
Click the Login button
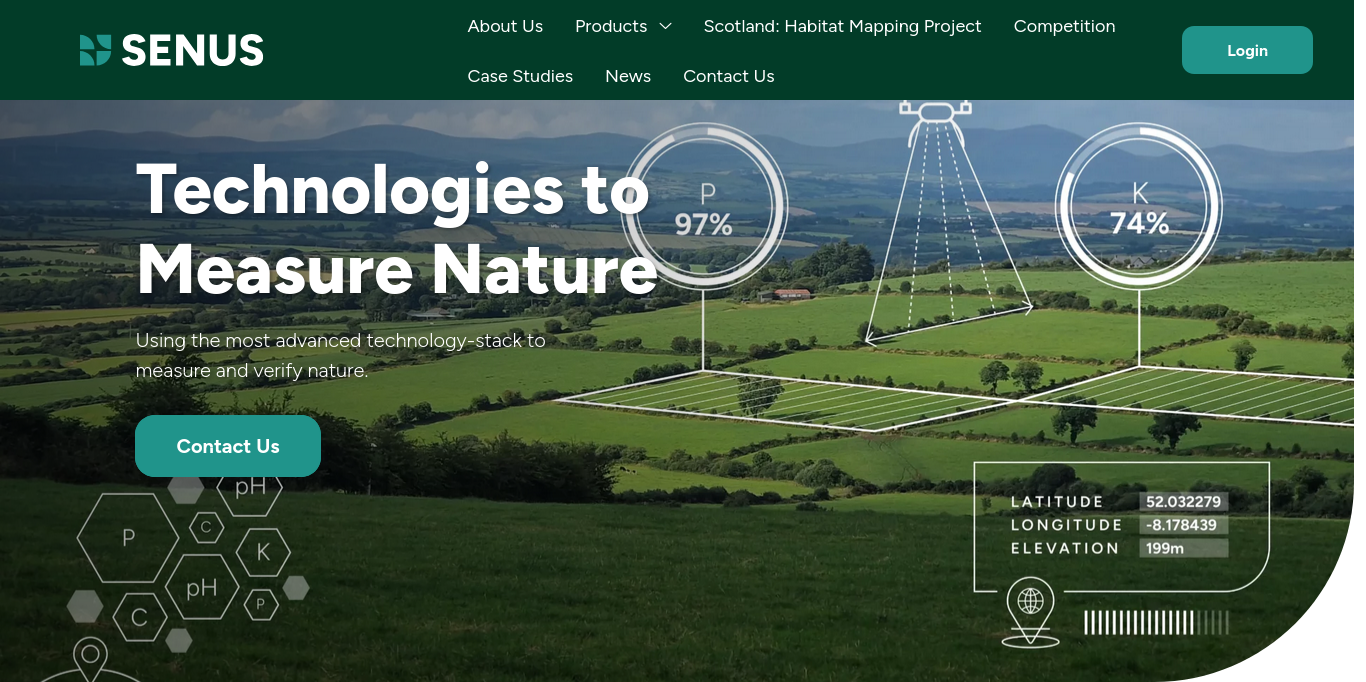click(x=1247, y=49)
